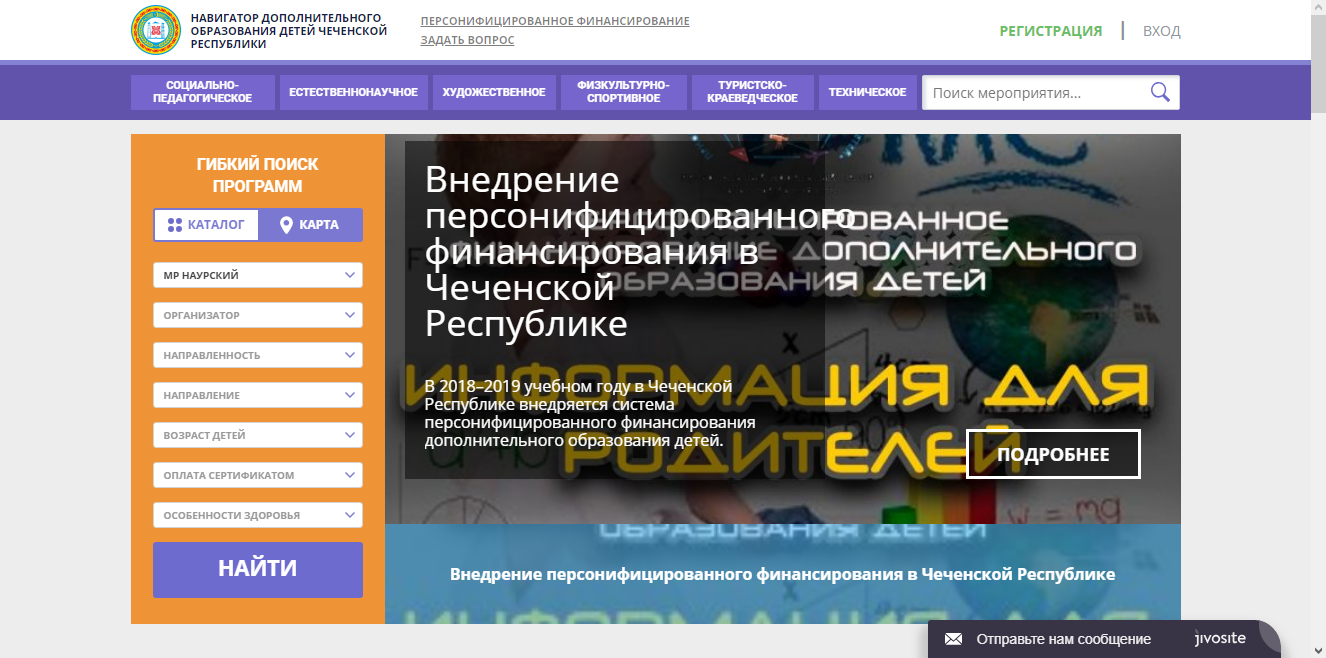Open the РЕГИСТРАЦИЯ link

(1050, 31)
